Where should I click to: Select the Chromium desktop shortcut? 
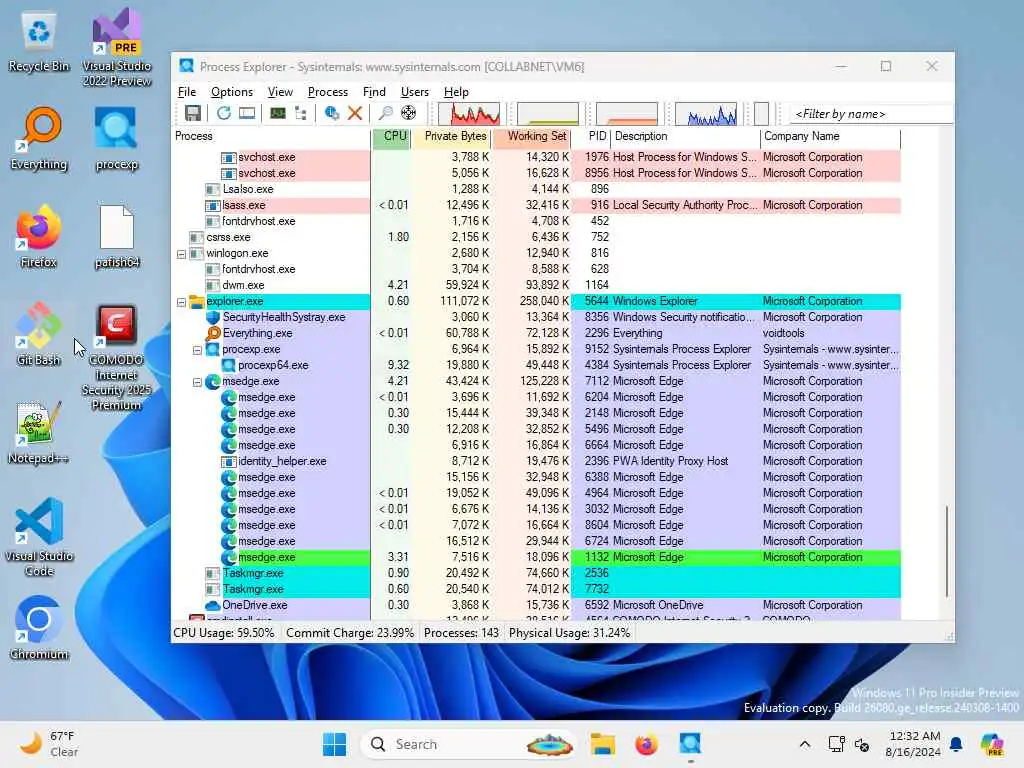39,628
